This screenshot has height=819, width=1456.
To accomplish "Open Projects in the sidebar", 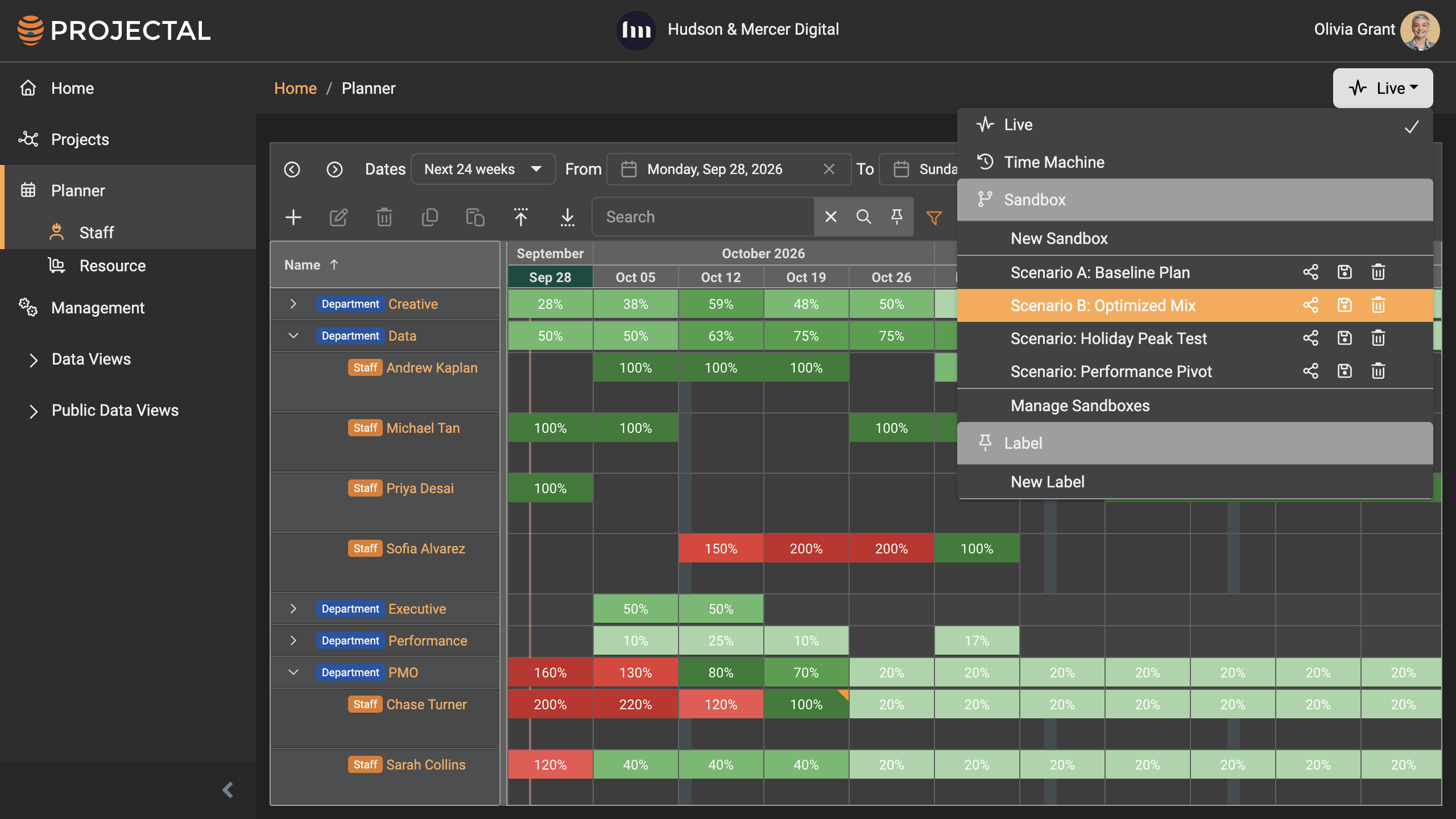I will coord(128,139).
